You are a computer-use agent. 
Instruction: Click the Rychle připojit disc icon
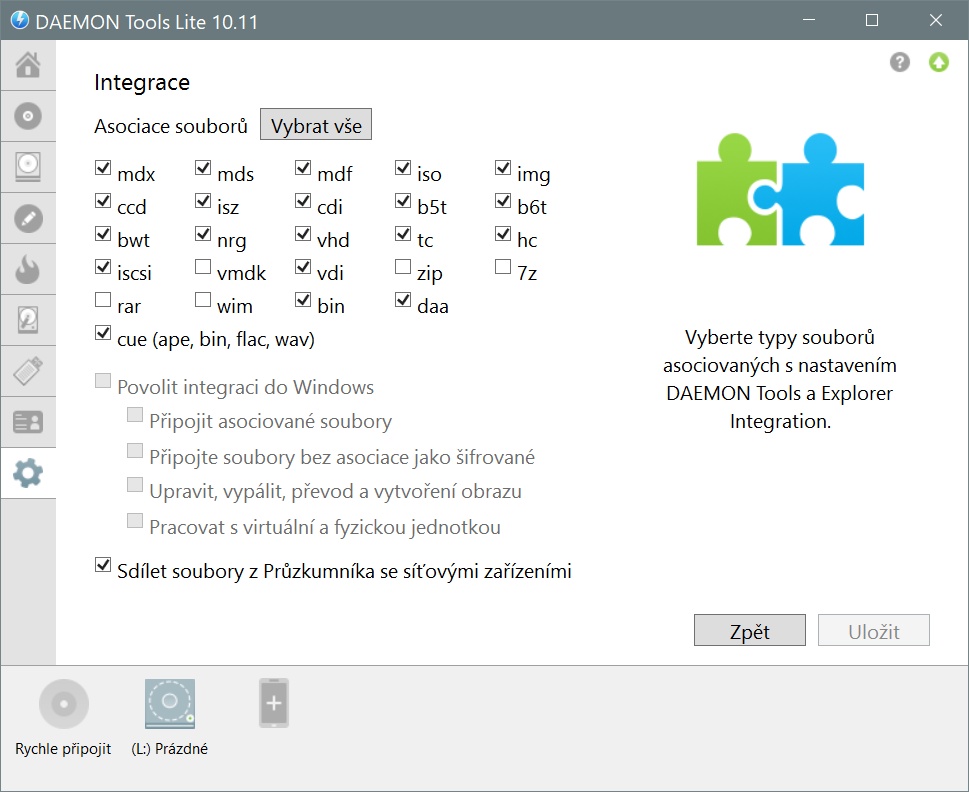point(64,704)
